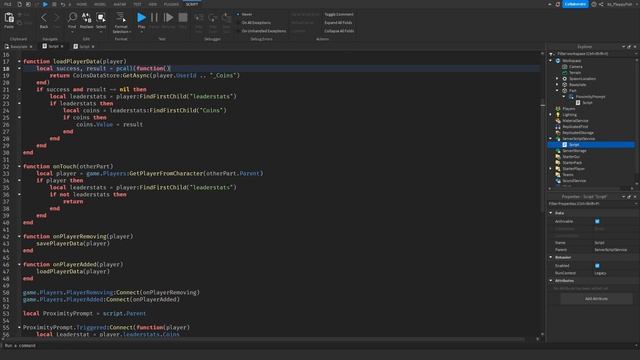Image resolution: width=640 pixels, height=360 pixels.
Task: Click the Step Into debugger icon
Action: [x=199, y=18]
